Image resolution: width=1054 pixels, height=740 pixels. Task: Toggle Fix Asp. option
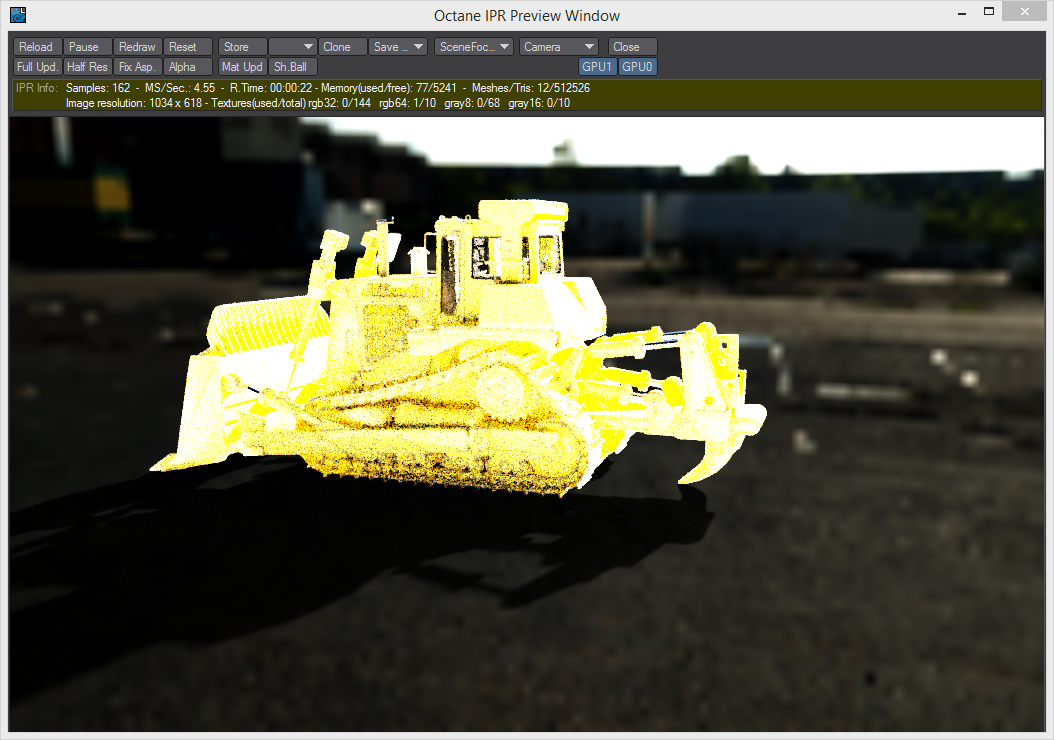[137, 67]
